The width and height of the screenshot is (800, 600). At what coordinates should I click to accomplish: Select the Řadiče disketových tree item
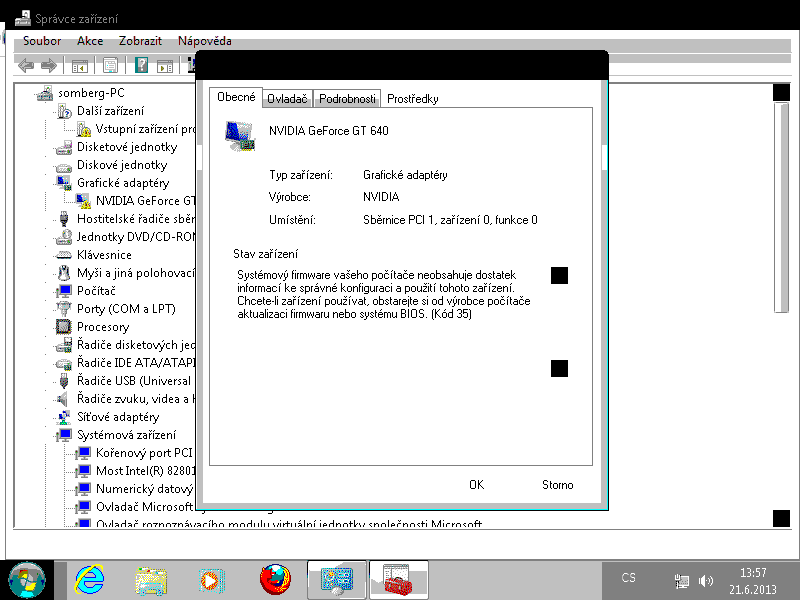click(x=136, y=345)
